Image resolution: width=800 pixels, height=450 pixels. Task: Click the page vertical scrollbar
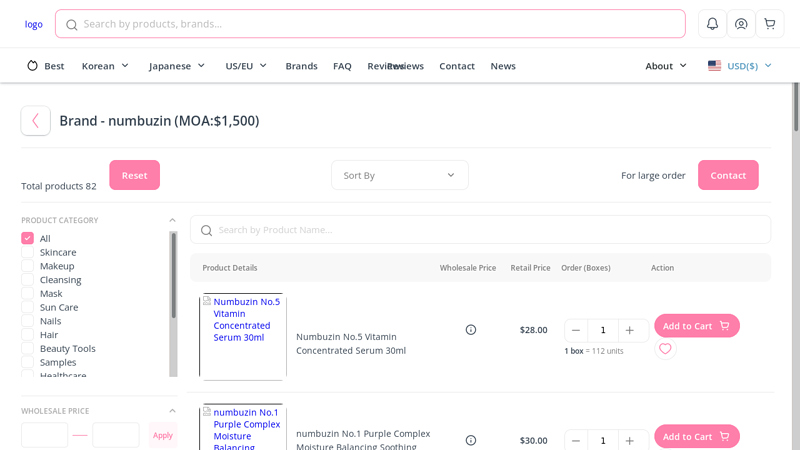795,107
